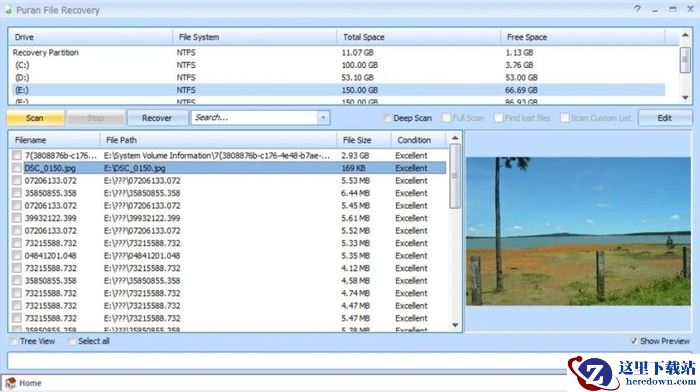Enable the Tree View checkbox
Image resolution: width=700 pixels, height=392 pixels.
coord(14,341)
